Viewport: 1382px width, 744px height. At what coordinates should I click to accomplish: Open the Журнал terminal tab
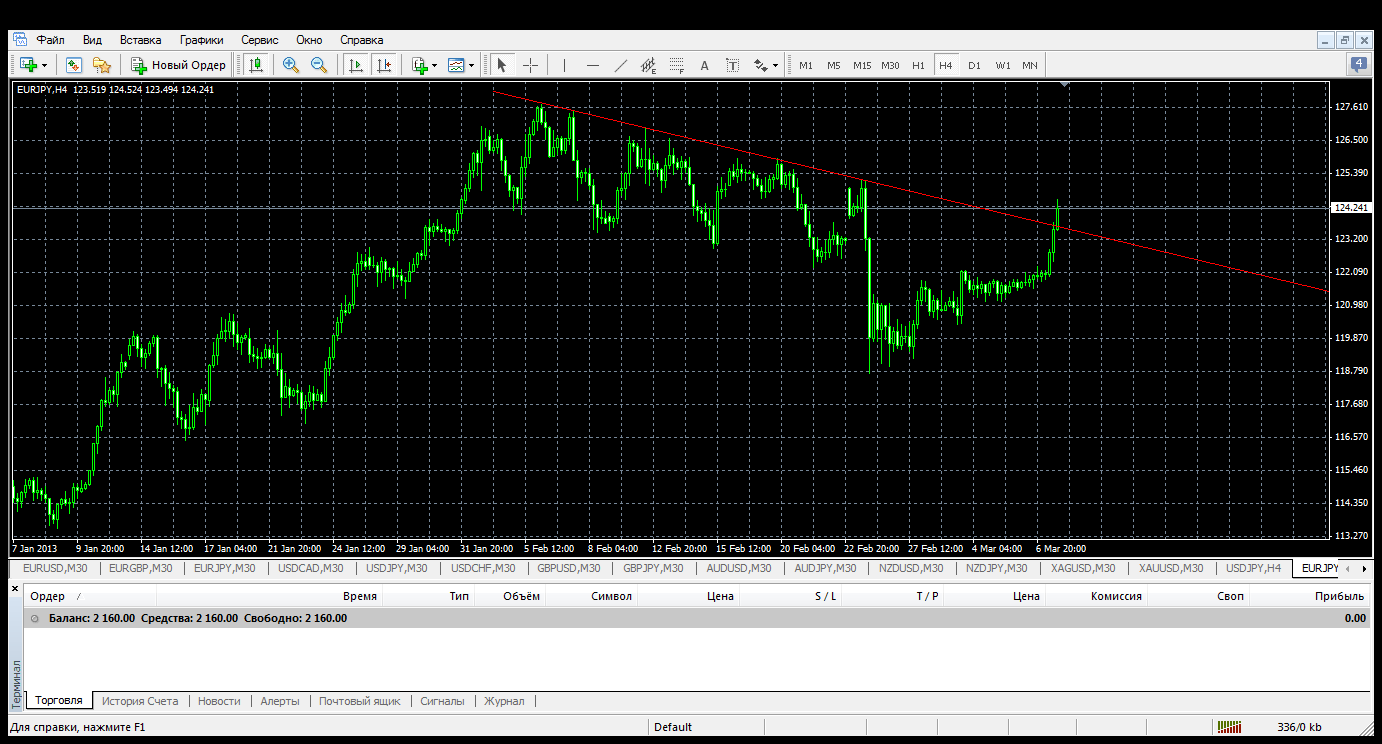pos(504,701)
